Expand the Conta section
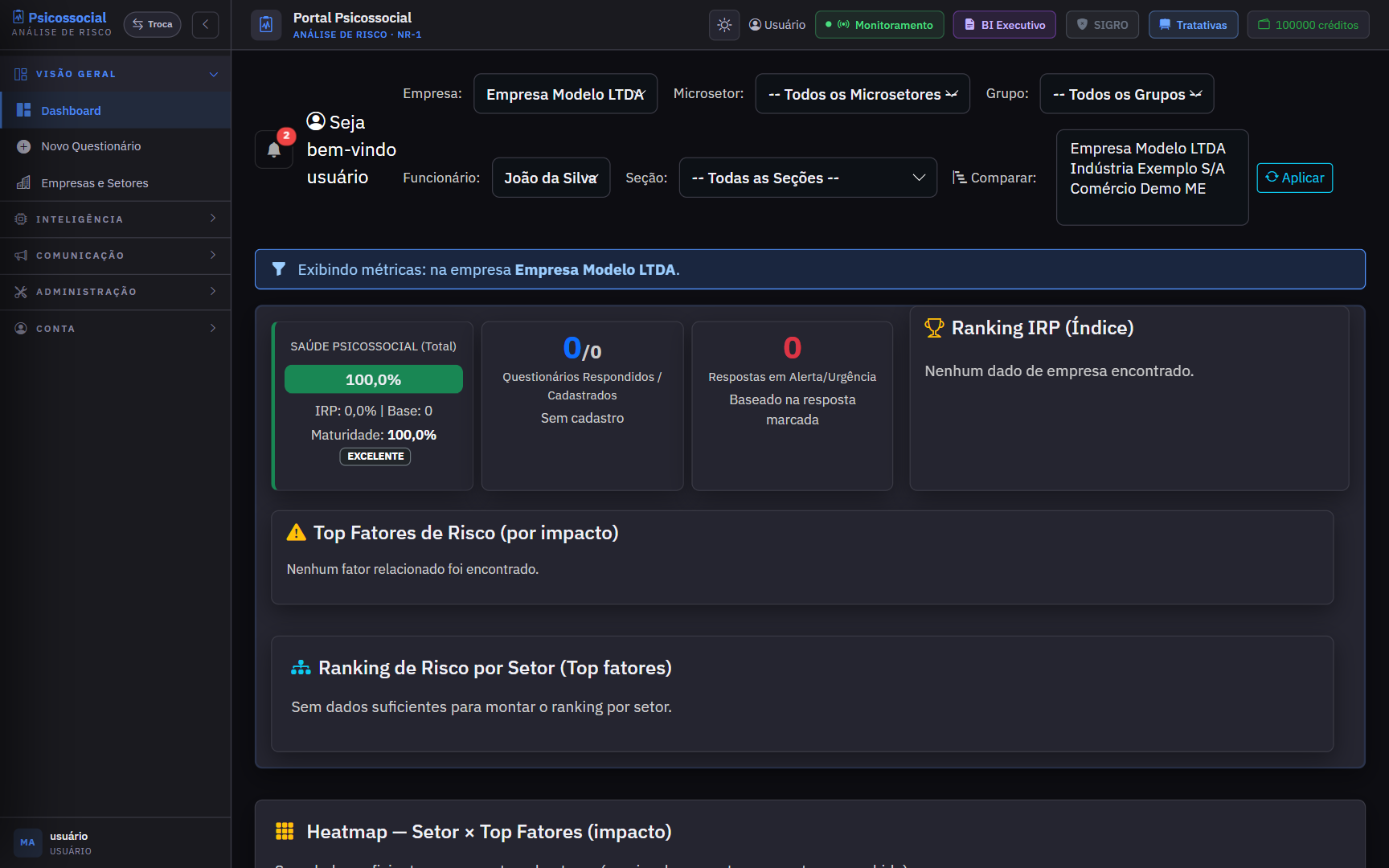Screen dimensions: 1389x868 pyautogui.click(x=116, y=328)
